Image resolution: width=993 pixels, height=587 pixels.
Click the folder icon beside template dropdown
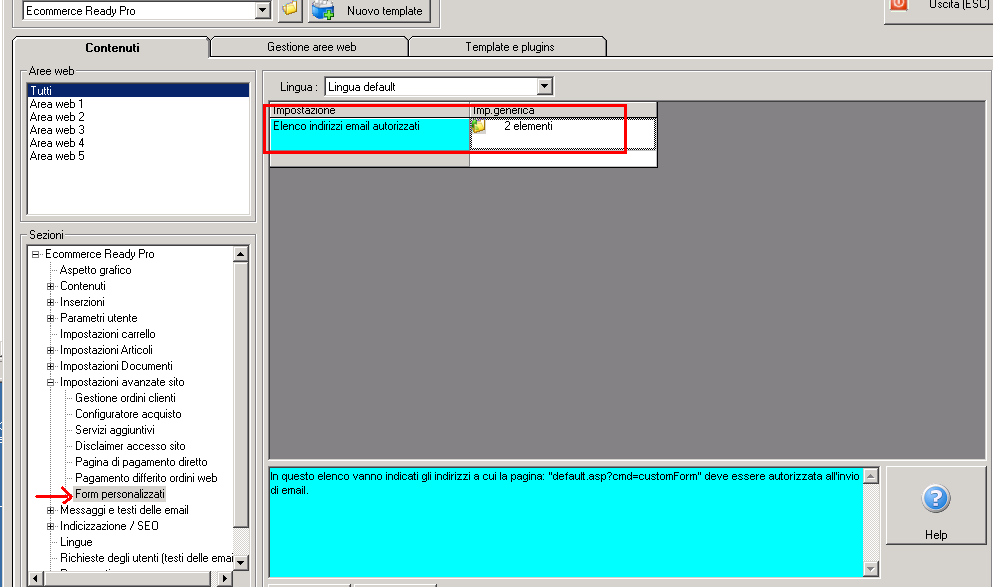(x=289, y=9)
